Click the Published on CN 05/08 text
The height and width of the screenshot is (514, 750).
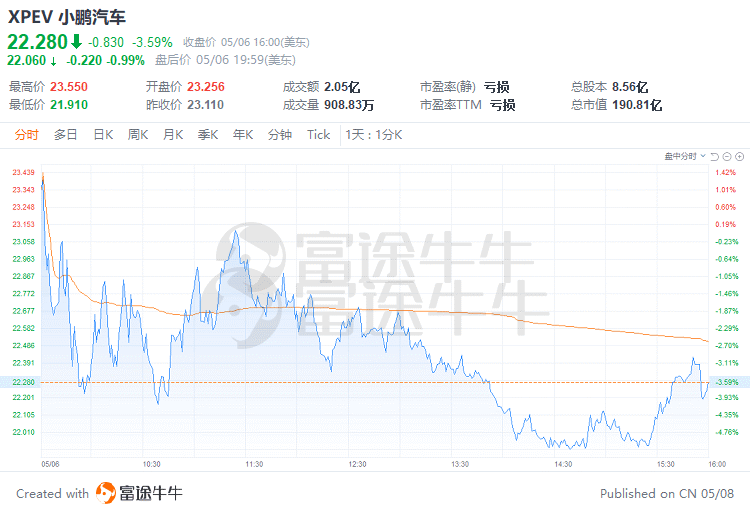[x=667, y=493]
